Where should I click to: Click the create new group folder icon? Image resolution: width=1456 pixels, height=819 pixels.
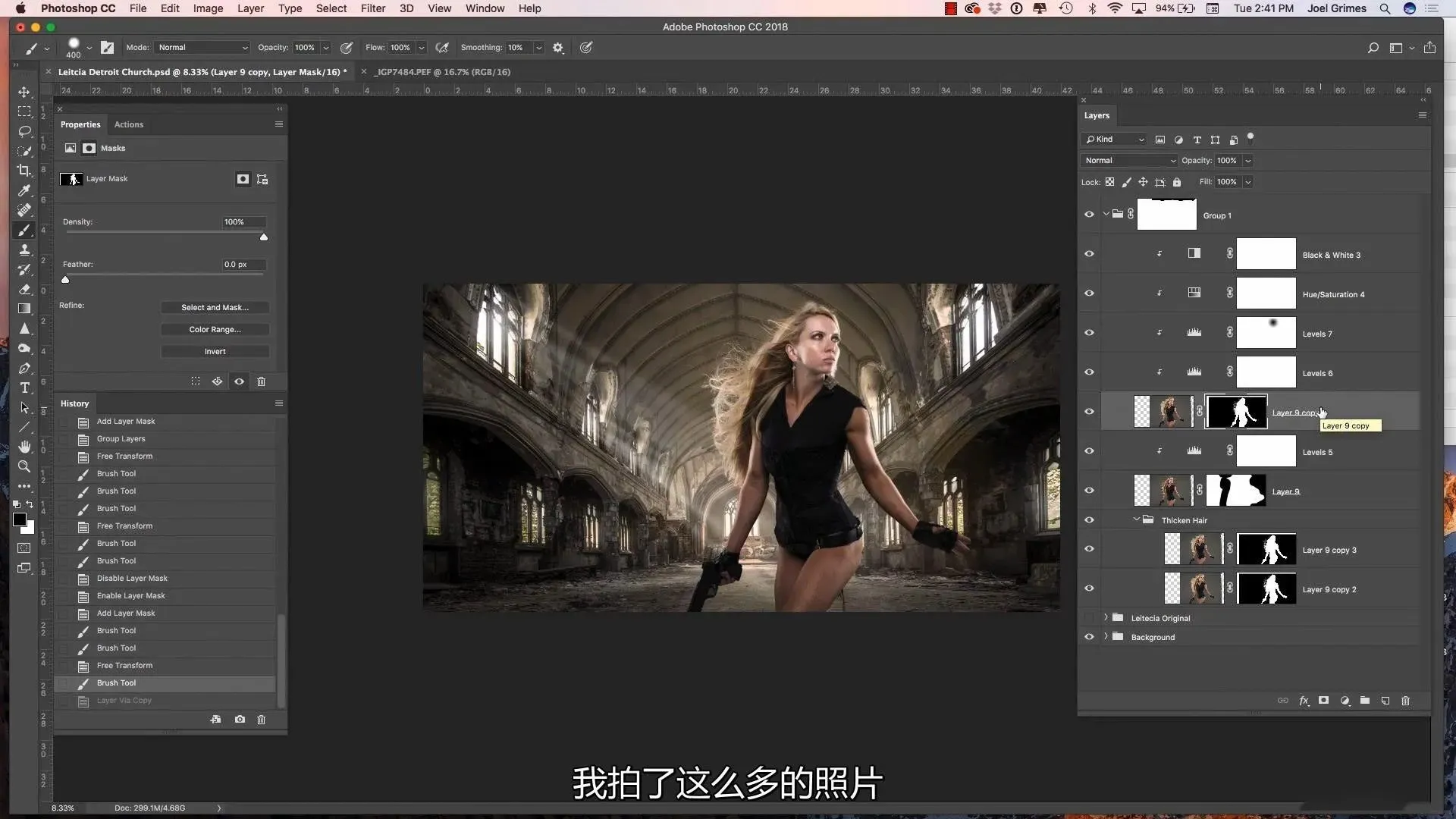tap(1365, 701)
